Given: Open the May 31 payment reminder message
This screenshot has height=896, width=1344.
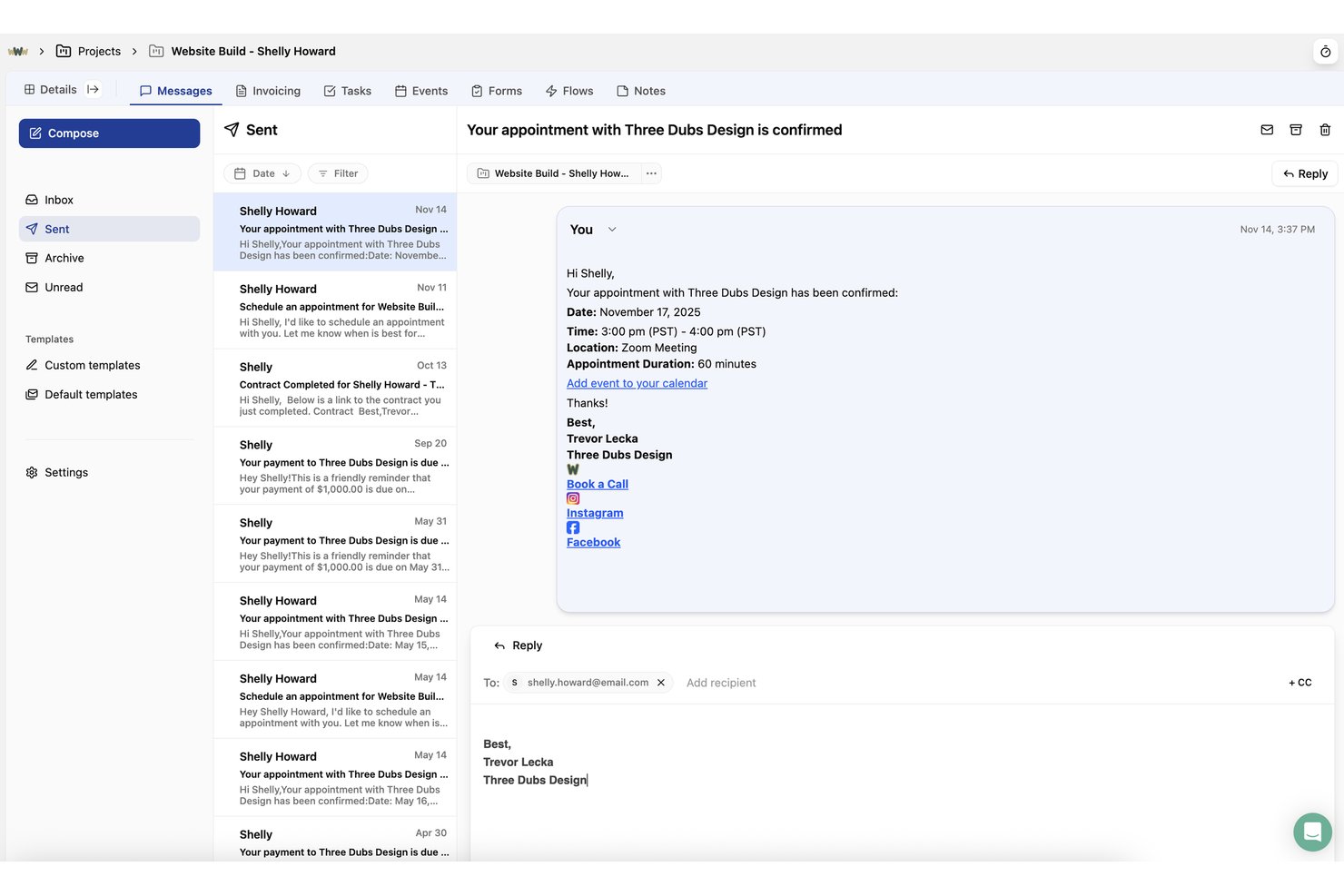Looking at the screenshot, I should [335, 545].
